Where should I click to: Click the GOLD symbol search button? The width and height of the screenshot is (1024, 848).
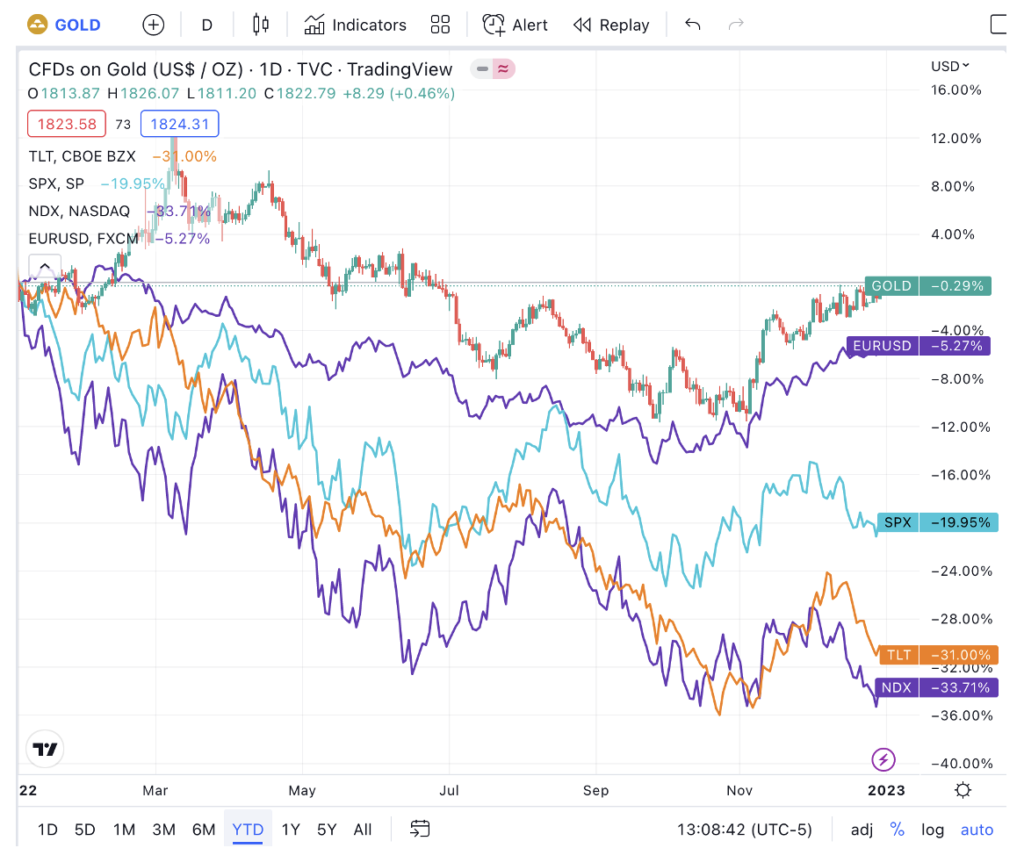(64, 25)
